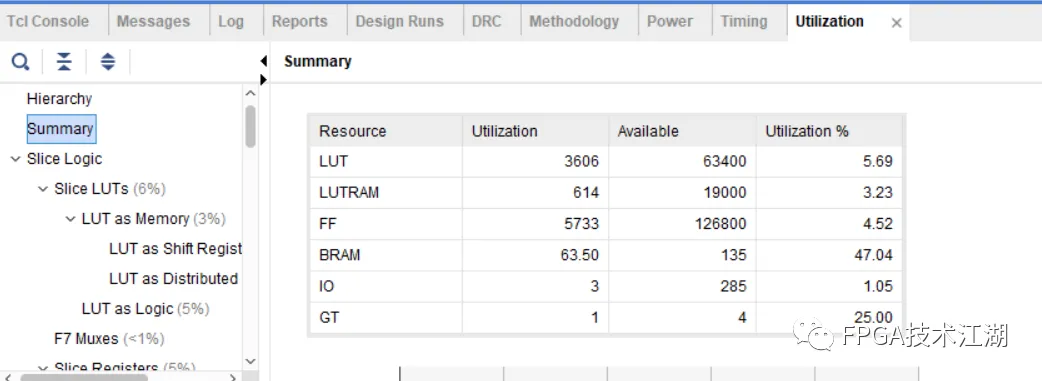Screen dimensions: 1042x381
Task: Click the Collapse All icon
Action: (x=64, y=63)
